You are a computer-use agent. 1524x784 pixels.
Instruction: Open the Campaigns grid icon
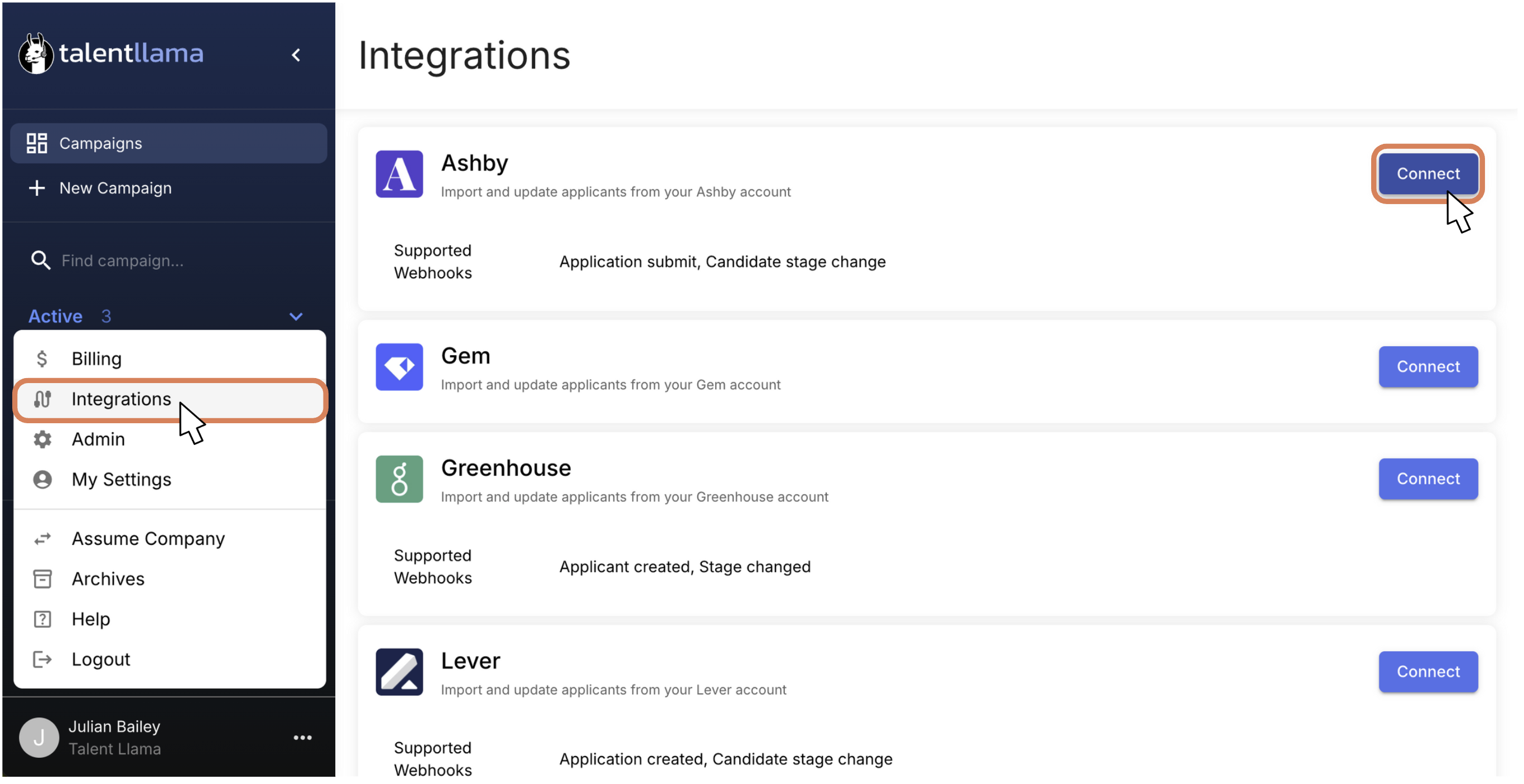(37, 143)
